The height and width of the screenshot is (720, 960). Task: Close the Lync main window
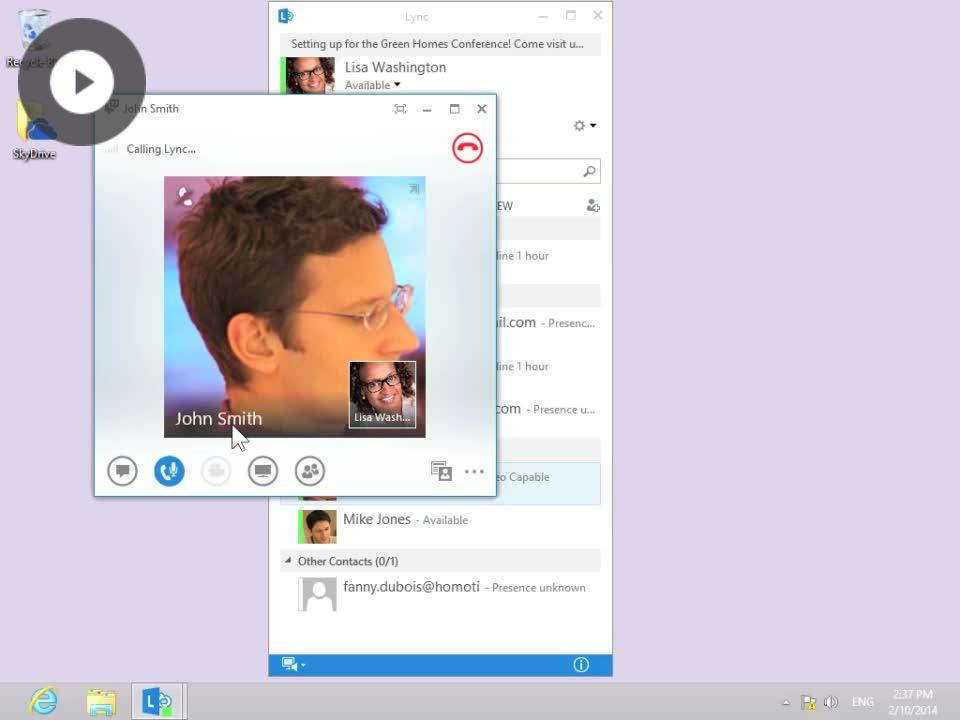point(598,15)
